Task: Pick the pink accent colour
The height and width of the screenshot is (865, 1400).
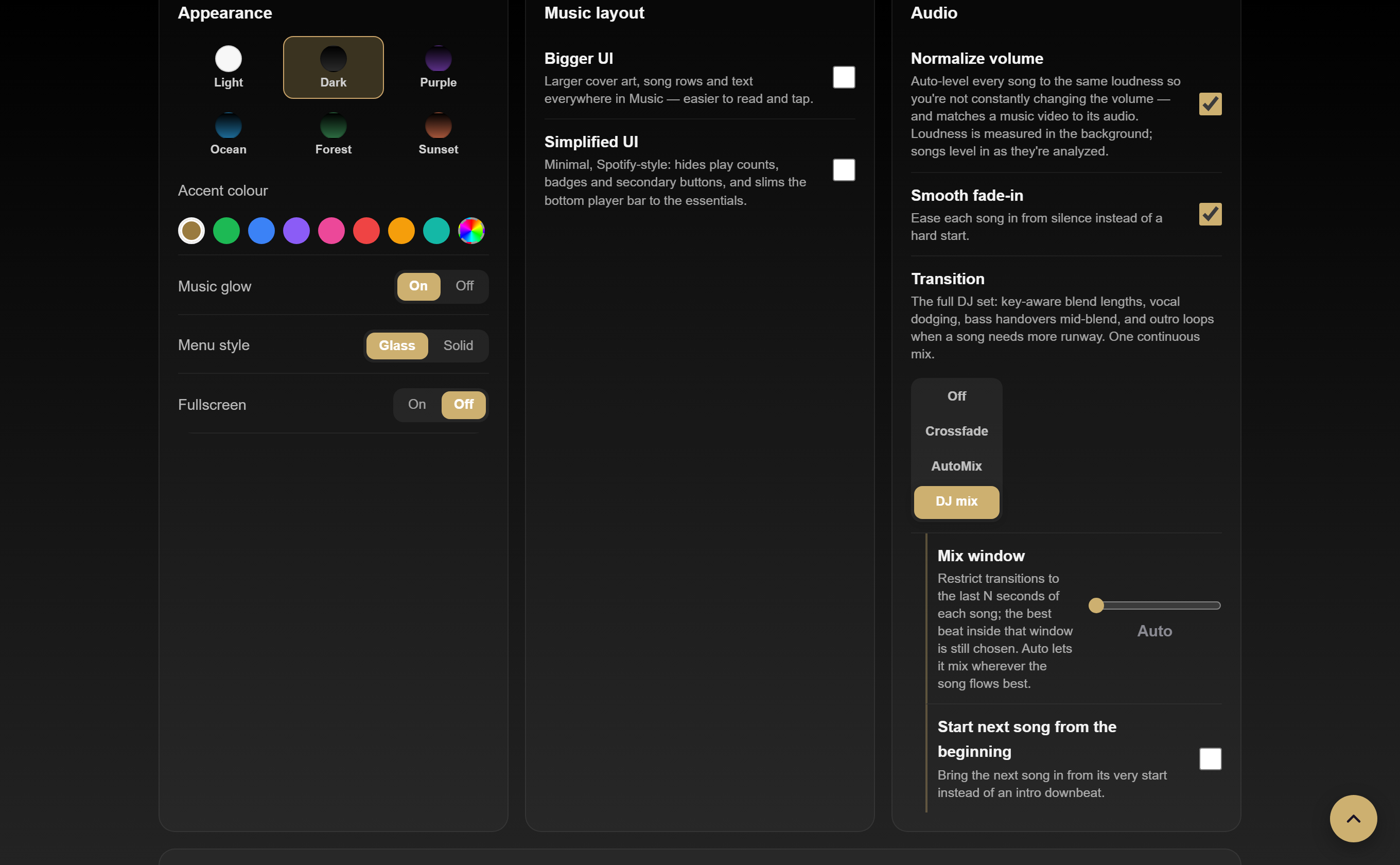Action: click(331, 231)
